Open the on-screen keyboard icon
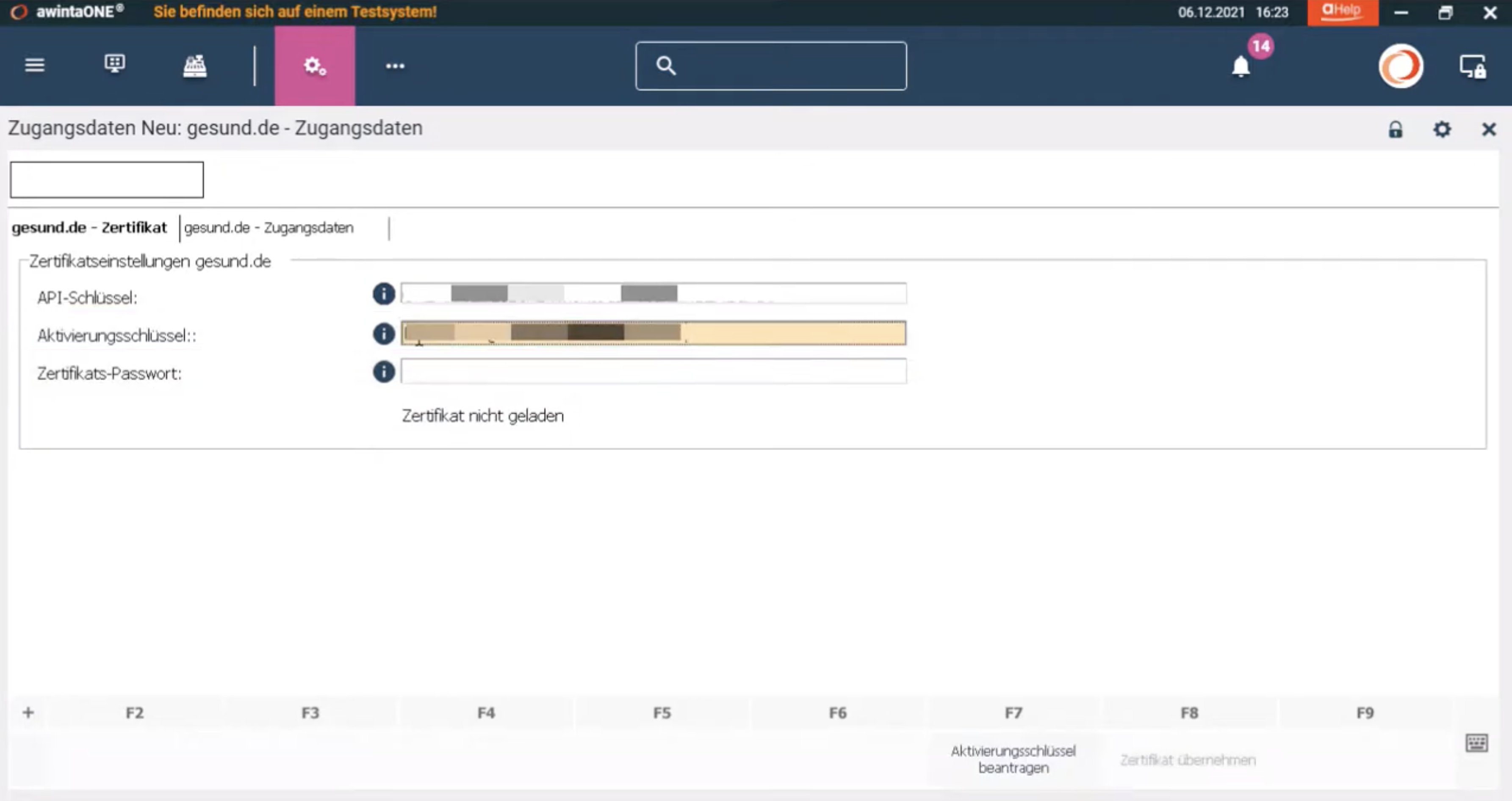The height and width of the screenshot is (801, 1512). (1476, 742)
